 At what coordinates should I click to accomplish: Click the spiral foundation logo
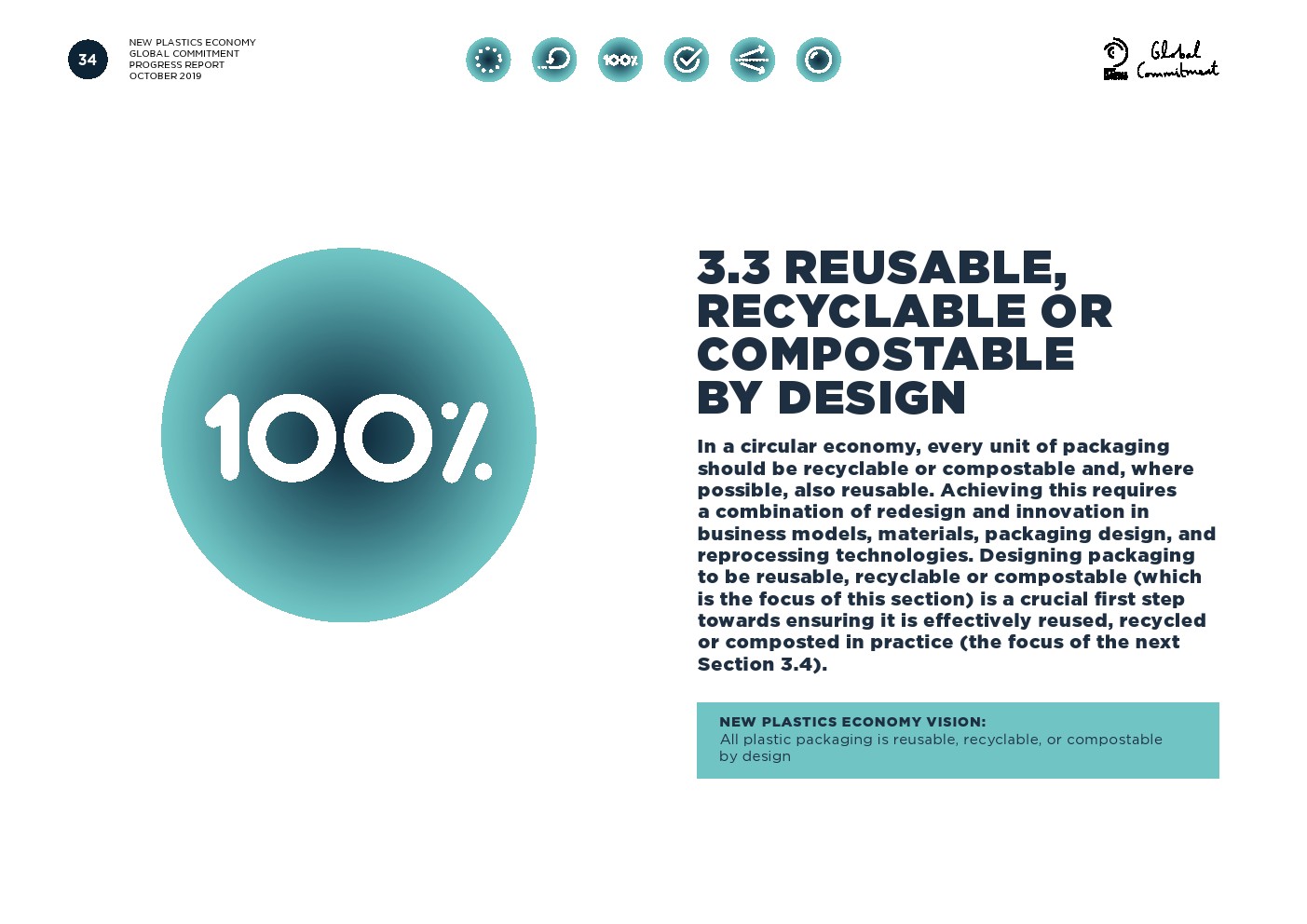(1115, 59)
